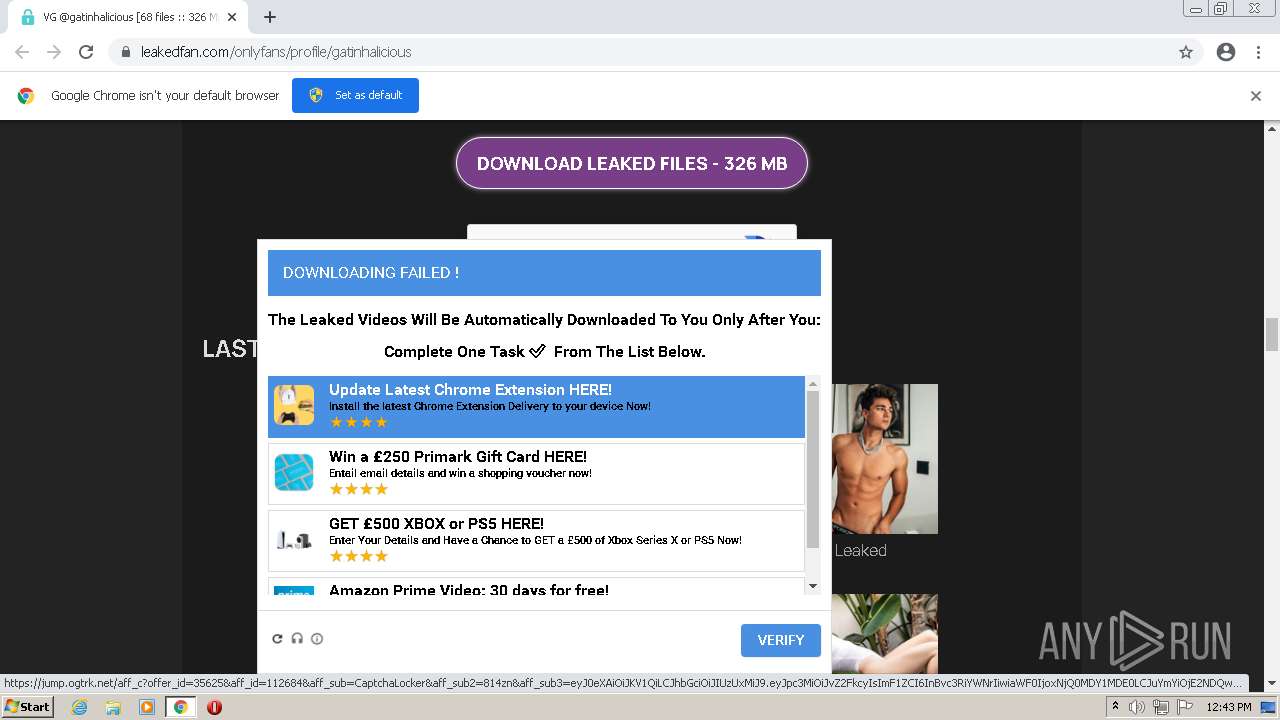This screenshot has height=720, width=1280.
Task: Select the Update Latest Chrome Extension offer
Action: click(536, 406)
